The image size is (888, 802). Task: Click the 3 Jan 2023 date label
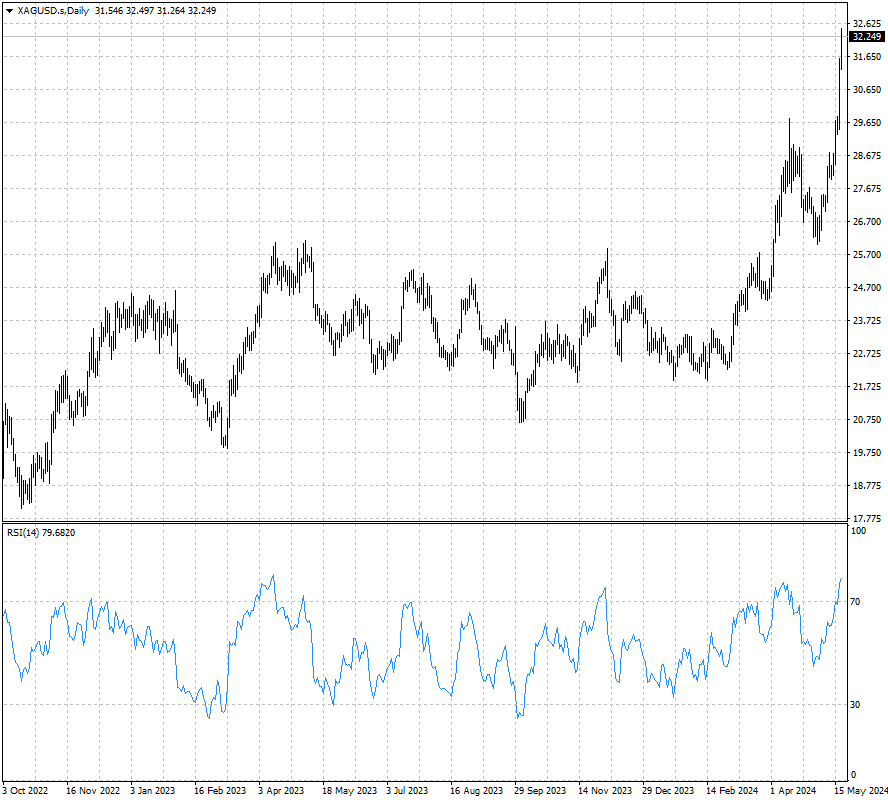point(152,790)
